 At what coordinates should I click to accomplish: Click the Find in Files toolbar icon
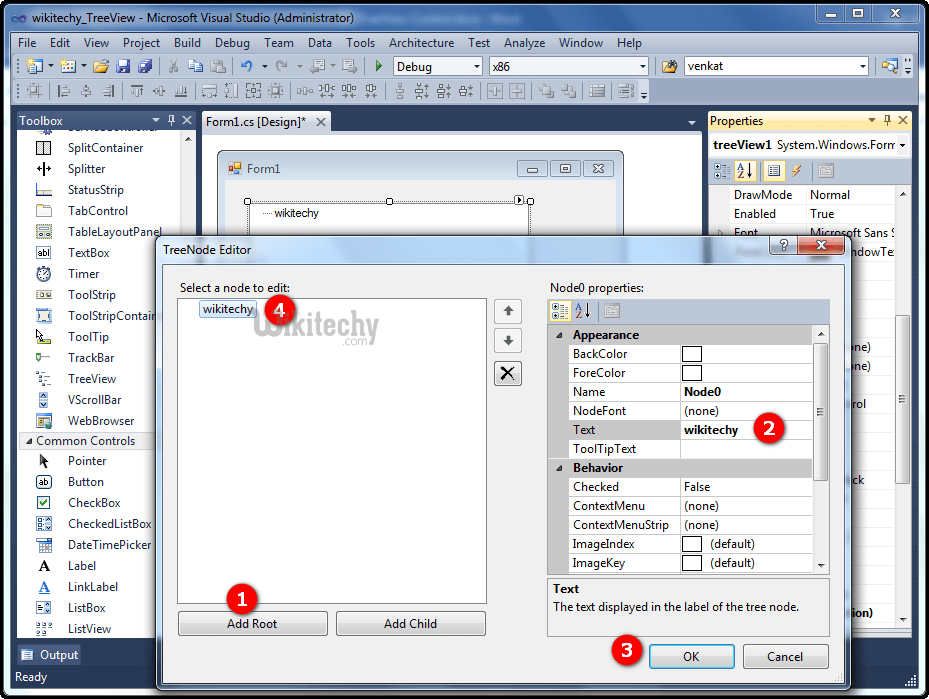click(669, 66)
